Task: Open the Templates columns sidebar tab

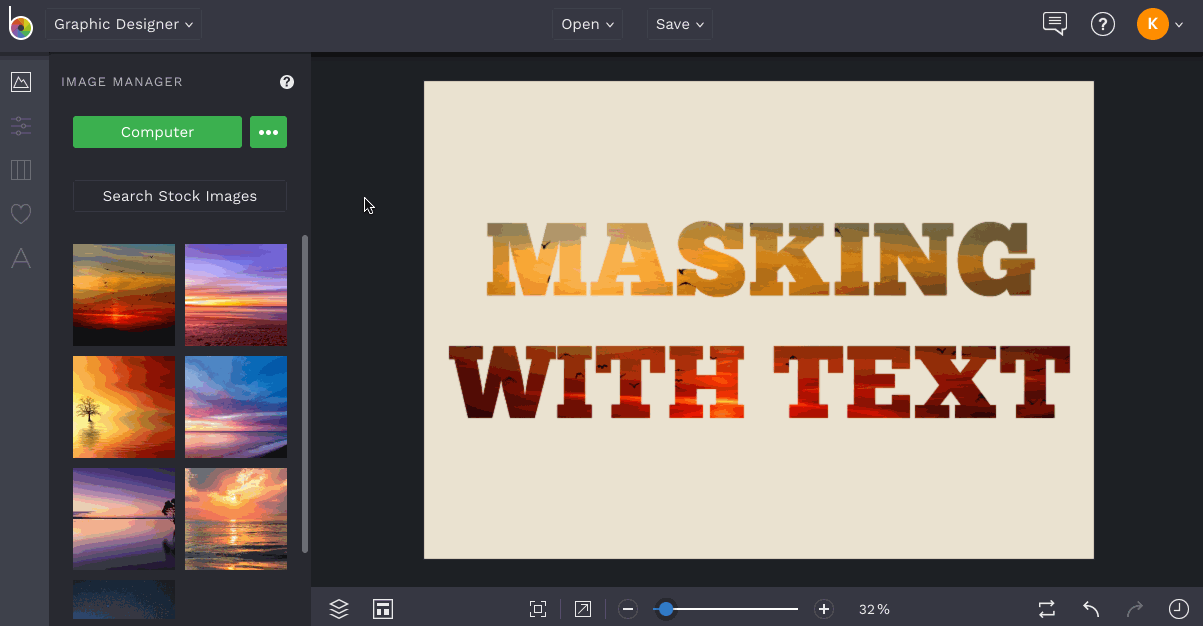Action: point(21,170)
